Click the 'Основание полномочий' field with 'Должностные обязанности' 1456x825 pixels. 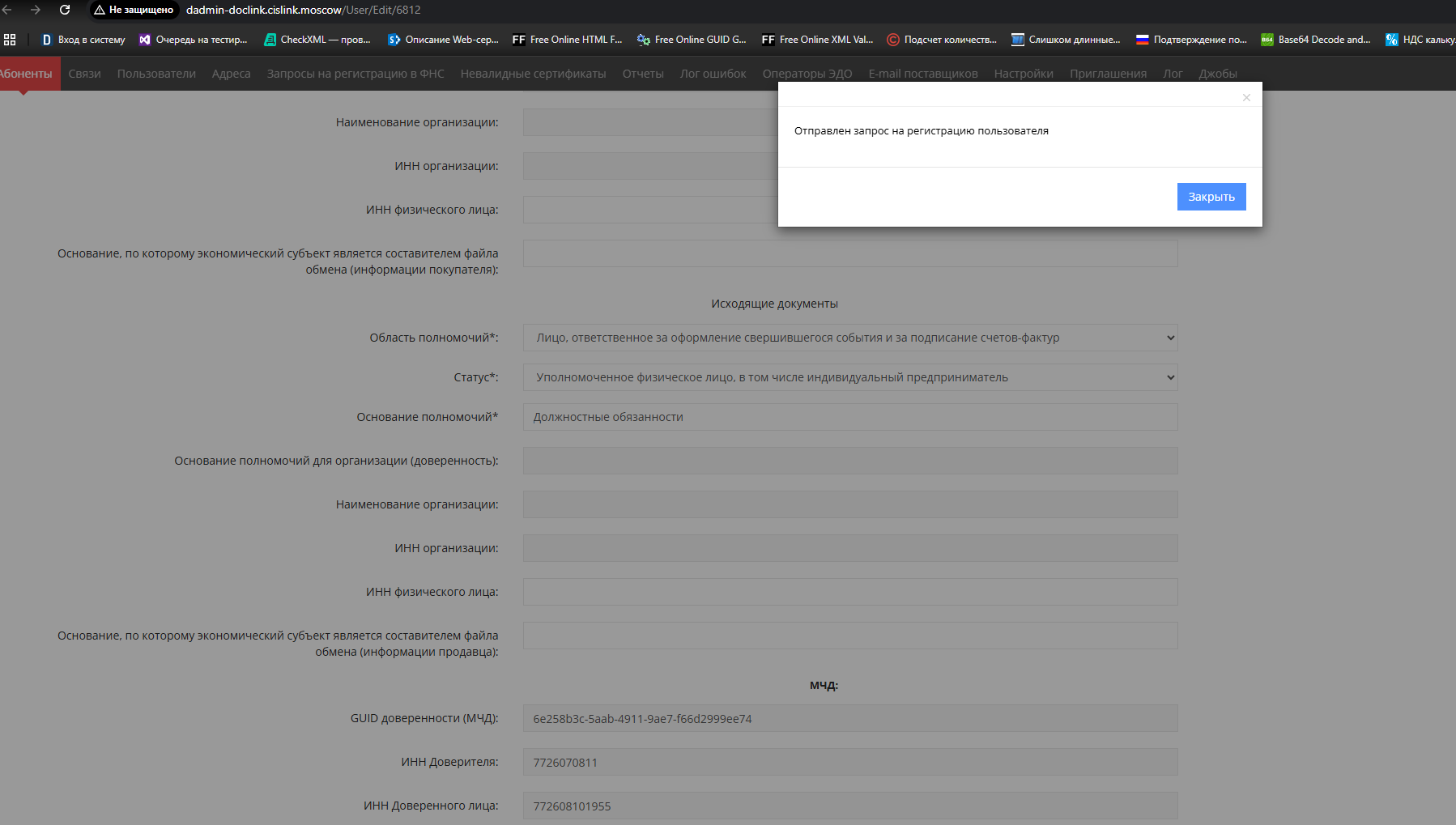(x=850, y=417)
